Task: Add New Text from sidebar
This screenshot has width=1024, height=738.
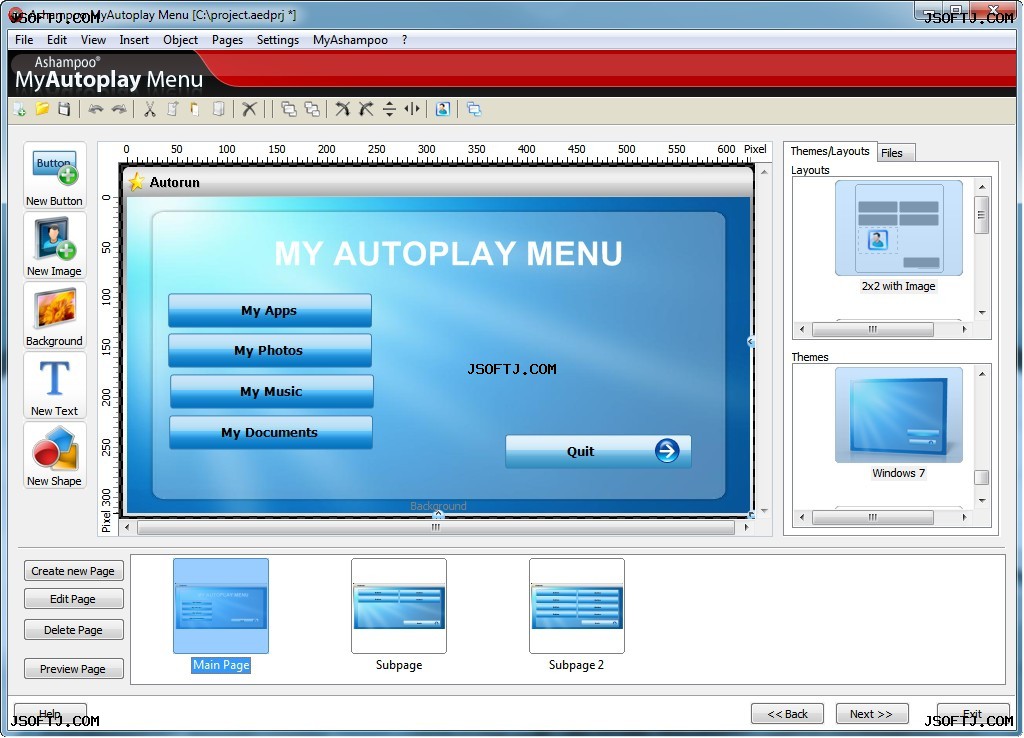Action: pyautogui.click(x=54, y=386)
